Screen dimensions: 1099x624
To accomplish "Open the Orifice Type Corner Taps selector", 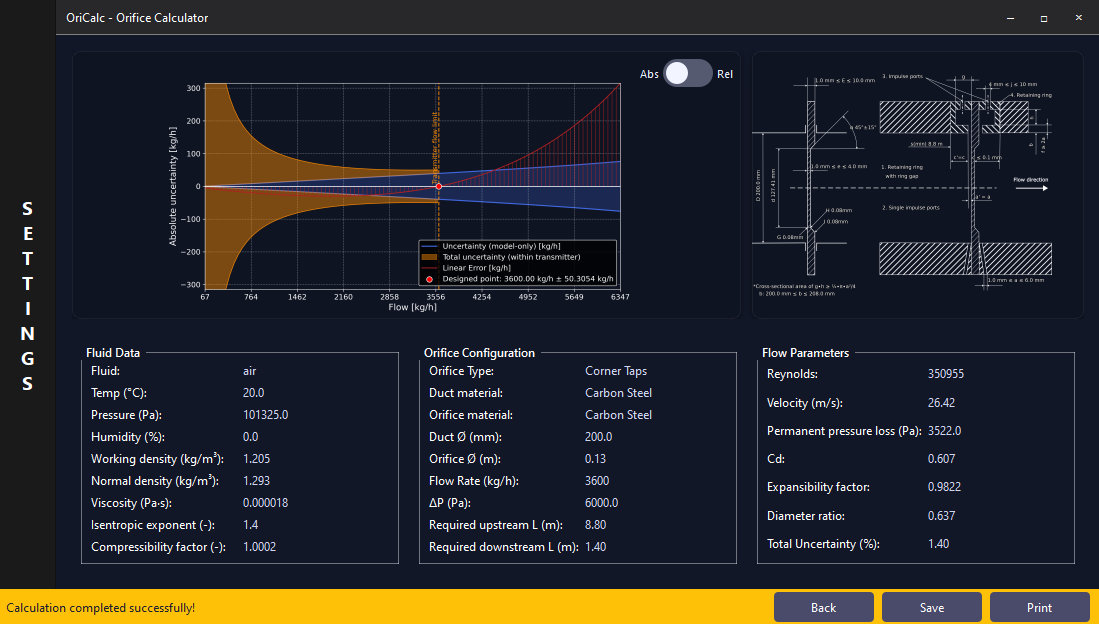I will pyautogui.click(x=616, y=370).
